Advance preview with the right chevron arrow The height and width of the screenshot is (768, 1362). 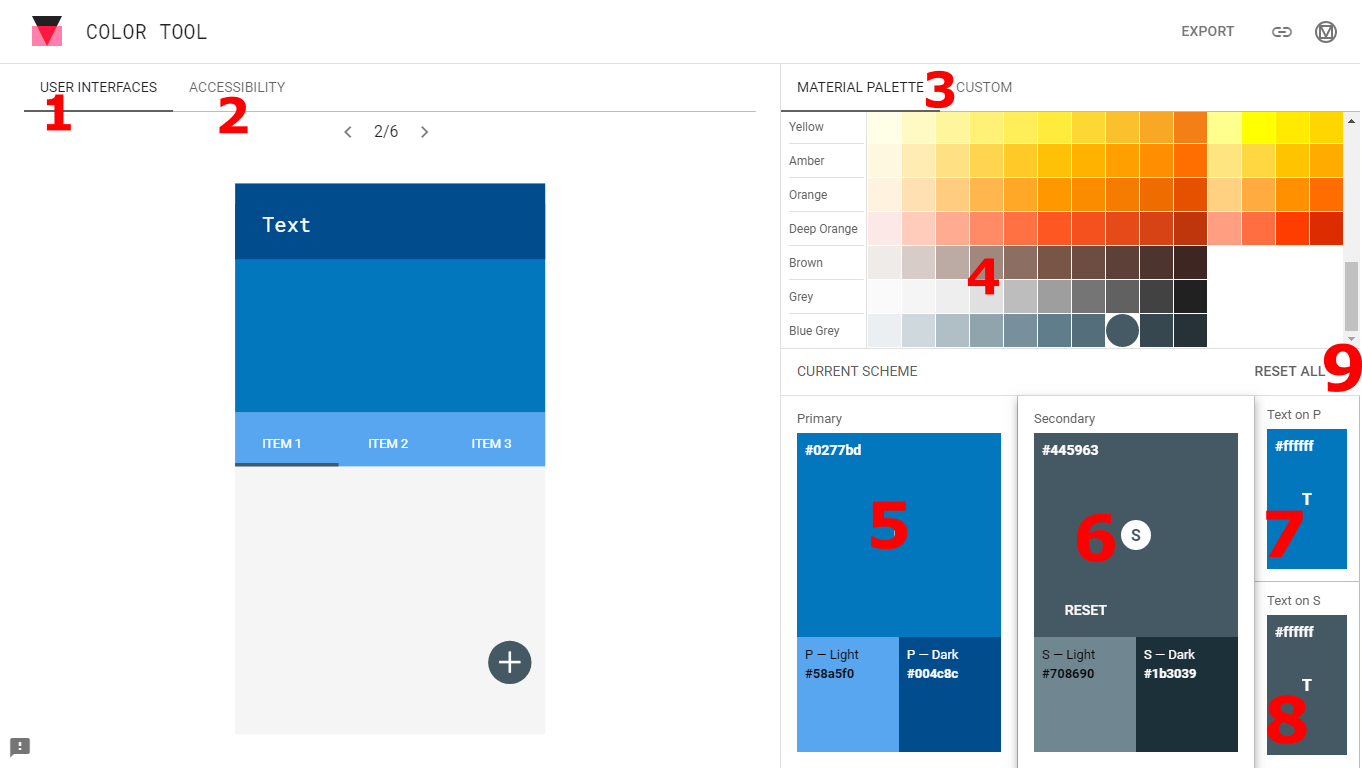click(424, 131)
